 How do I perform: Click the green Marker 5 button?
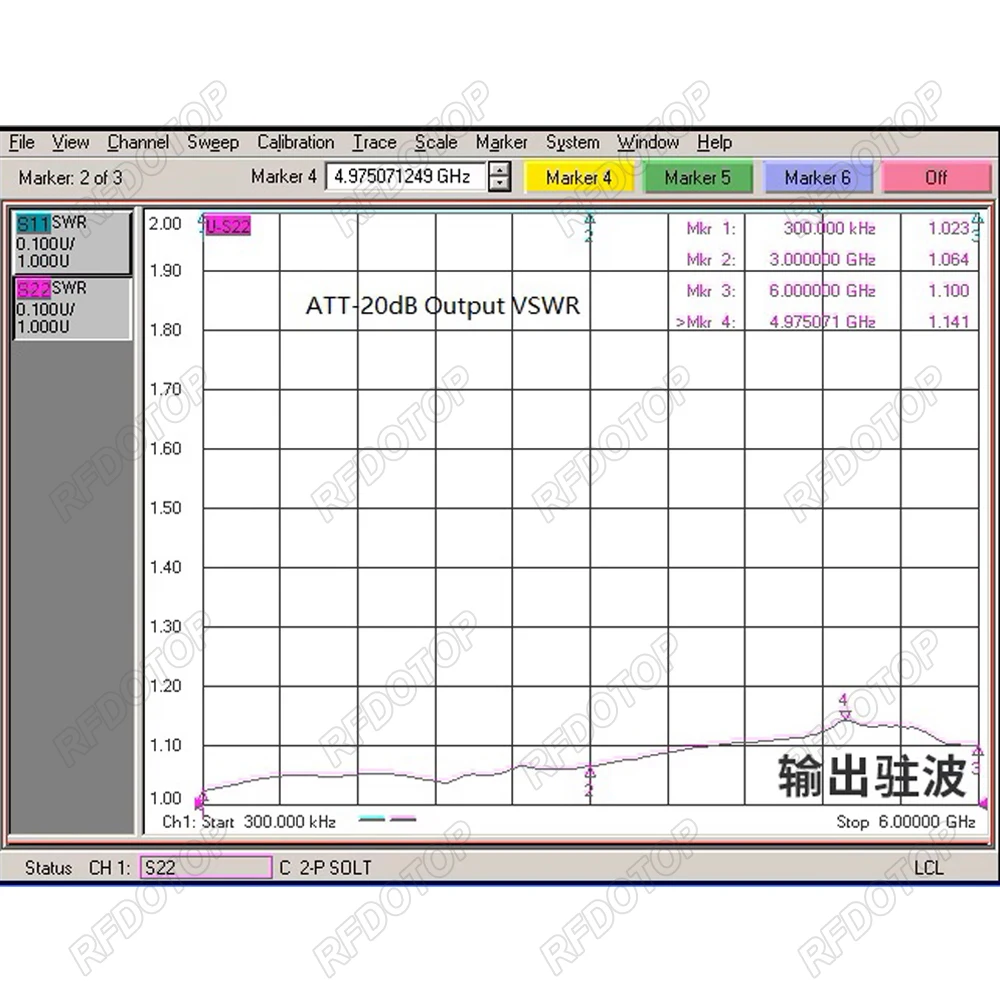698,177
